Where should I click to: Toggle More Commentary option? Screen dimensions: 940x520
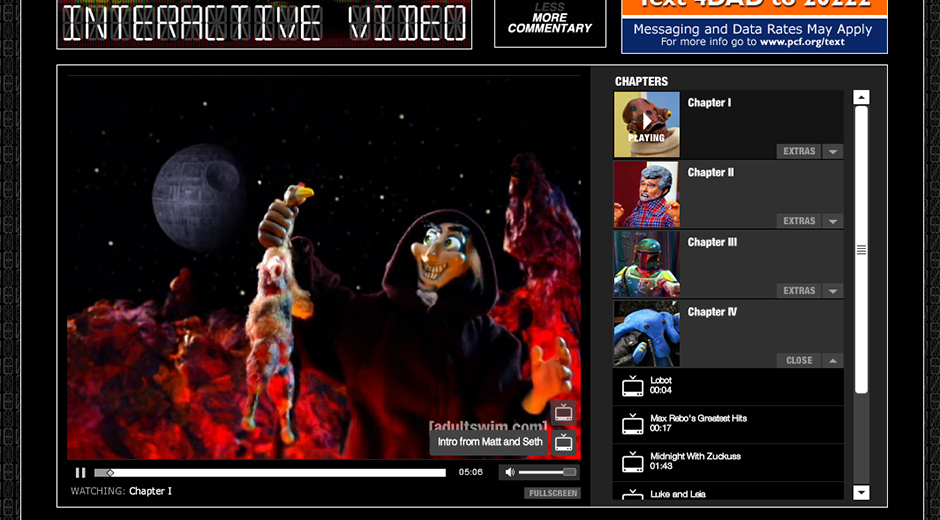(x=550, y=23)
